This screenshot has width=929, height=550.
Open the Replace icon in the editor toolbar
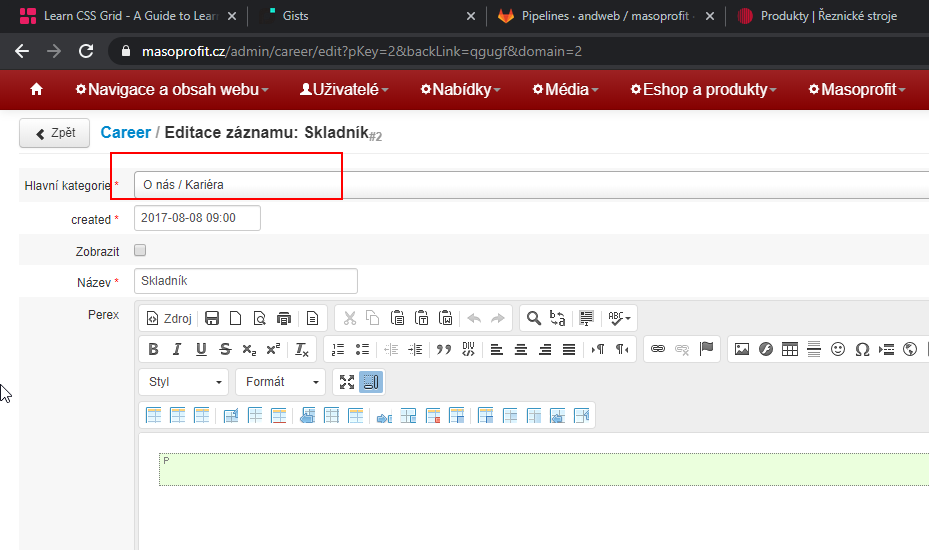558,318
